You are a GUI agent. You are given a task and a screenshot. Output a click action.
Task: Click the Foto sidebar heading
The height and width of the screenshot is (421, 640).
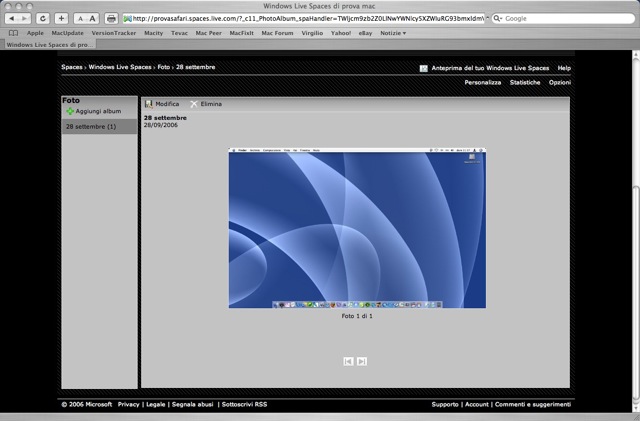[71, 100]
